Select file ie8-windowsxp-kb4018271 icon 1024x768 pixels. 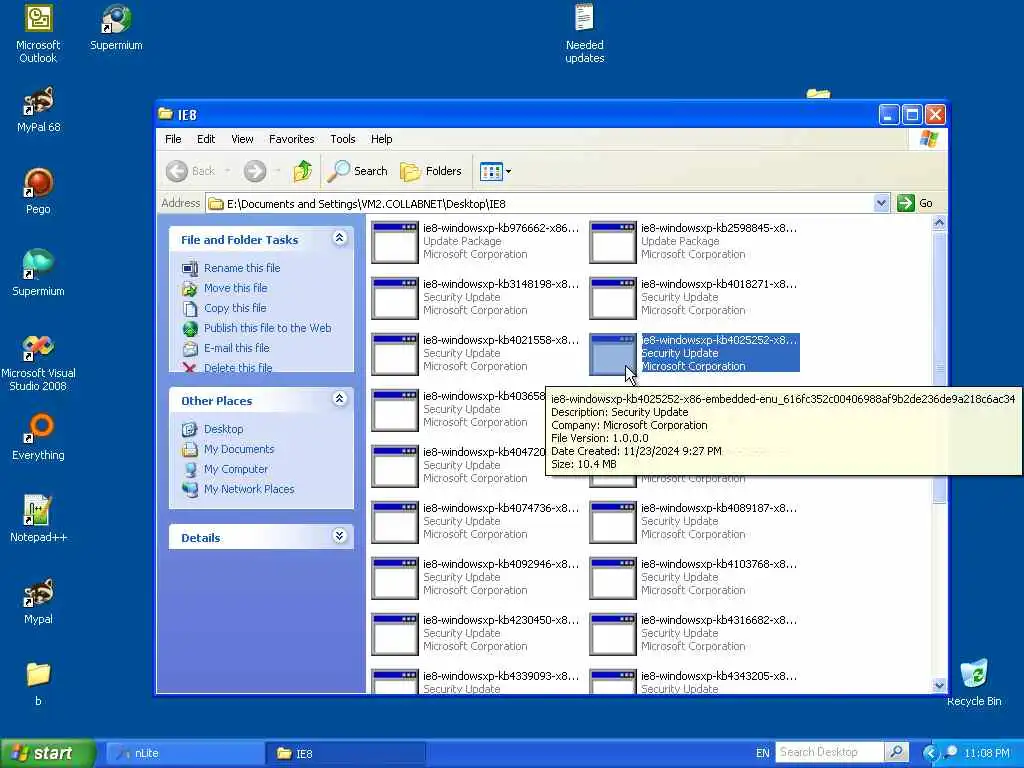pyautogui.click(x=613, y=298)
